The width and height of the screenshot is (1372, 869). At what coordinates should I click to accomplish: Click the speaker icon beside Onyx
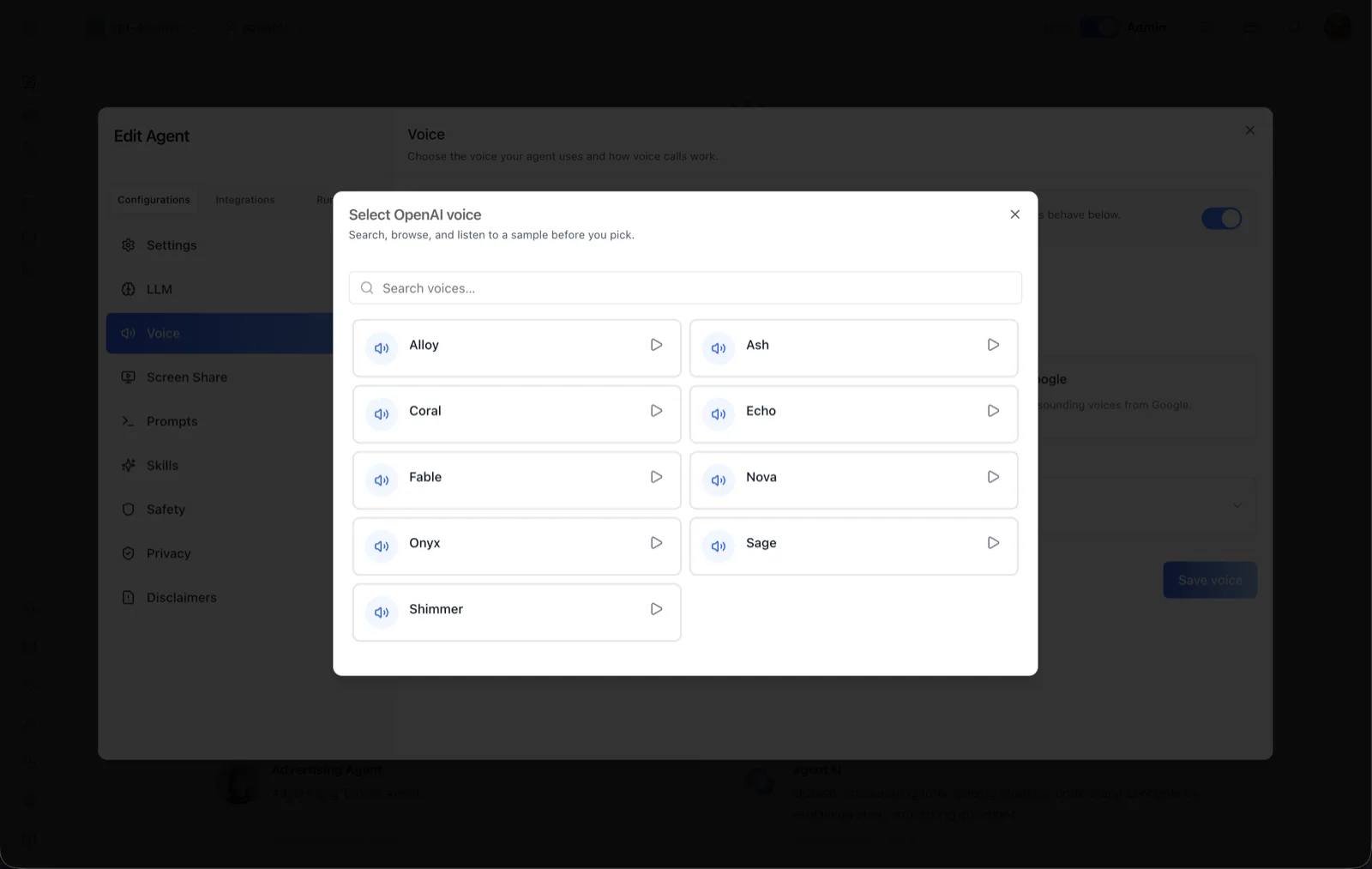click(x=382, y=546)
